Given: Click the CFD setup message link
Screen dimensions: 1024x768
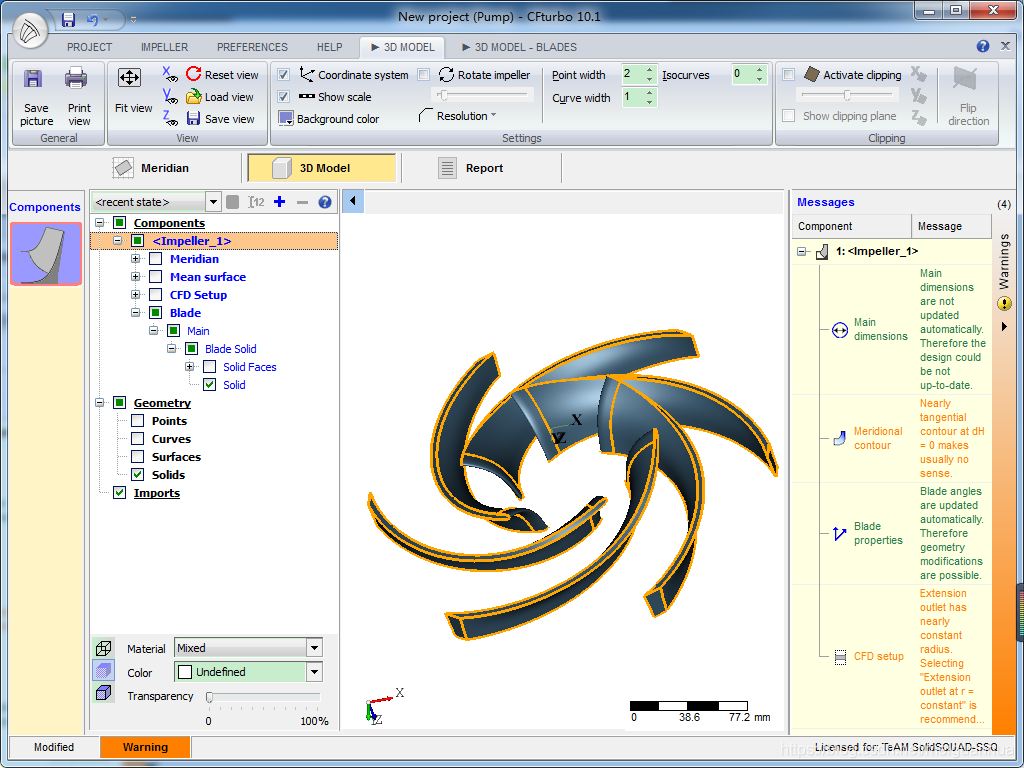Looking at the screenshot, I should [x=878, y=656].
